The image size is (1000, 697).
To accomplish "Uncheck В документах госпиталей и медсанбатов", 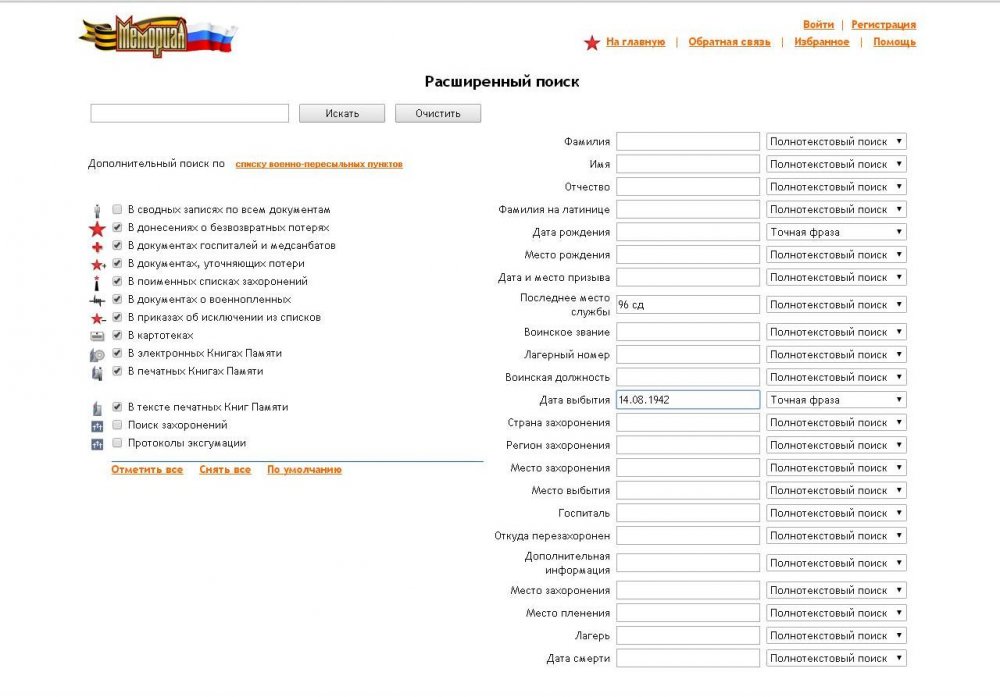I will click(x=117, y=245).
